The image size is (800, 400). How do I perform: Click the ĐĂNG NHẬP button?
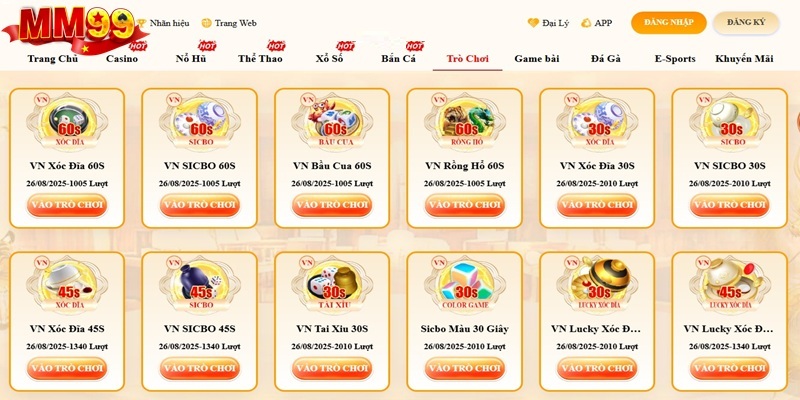tap(668, 23)
